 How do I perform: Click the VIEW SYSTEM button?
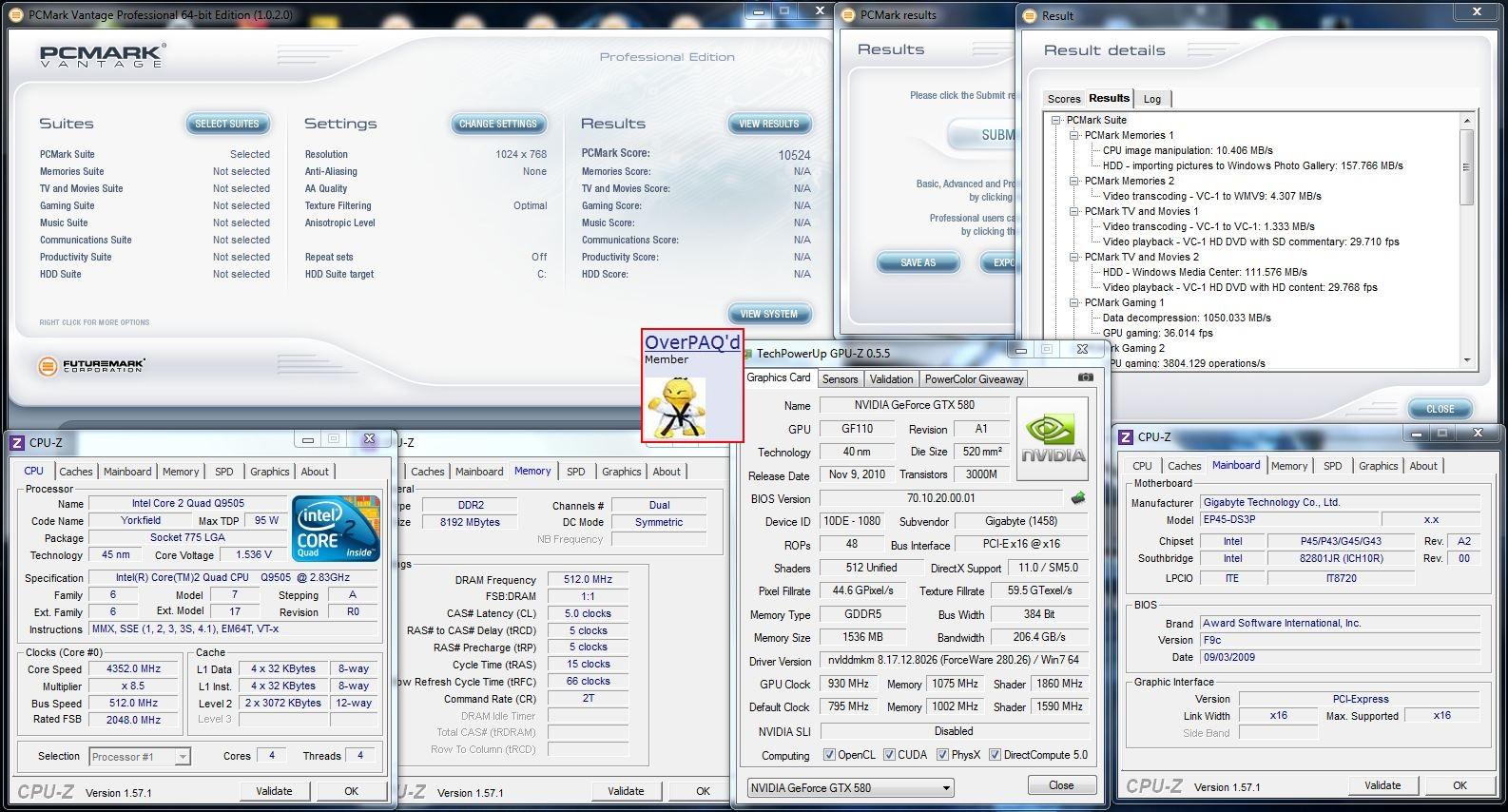click(769, 314)
